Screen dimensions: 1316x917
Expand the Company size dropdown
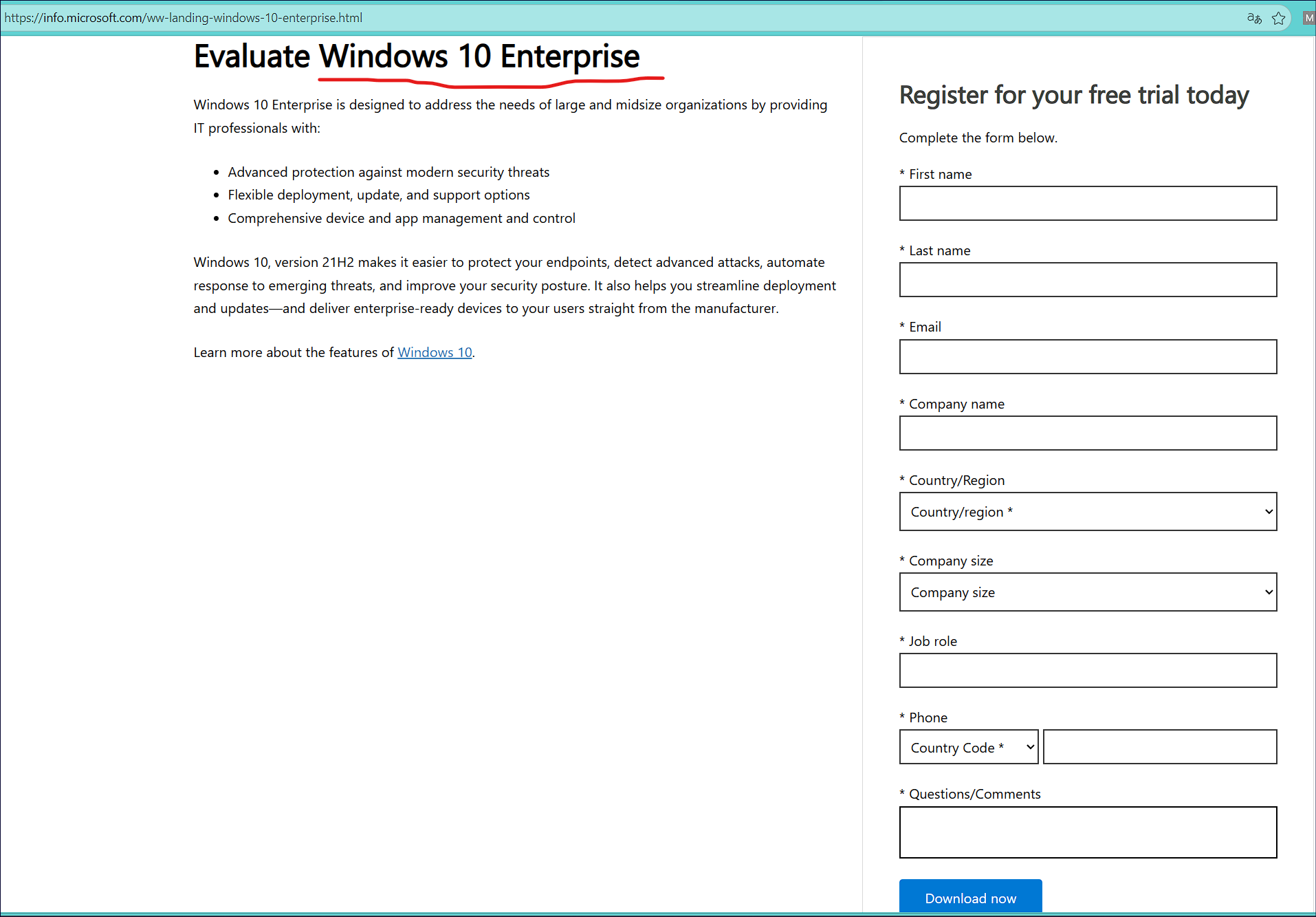click(x=1088, y=592)
